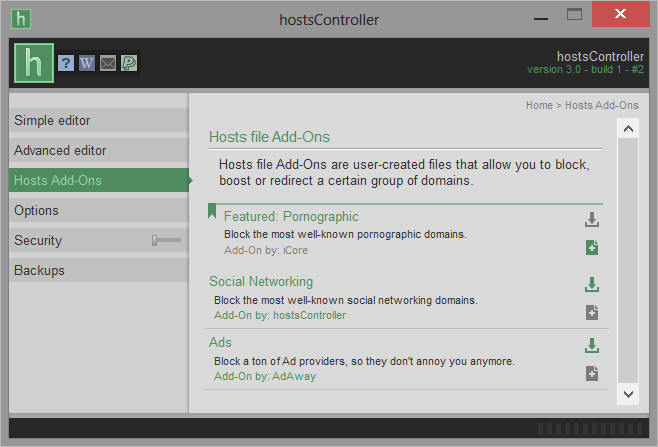Open the website W icon
The height and width of the screenshot is (447, 658).
coord(87,63)
